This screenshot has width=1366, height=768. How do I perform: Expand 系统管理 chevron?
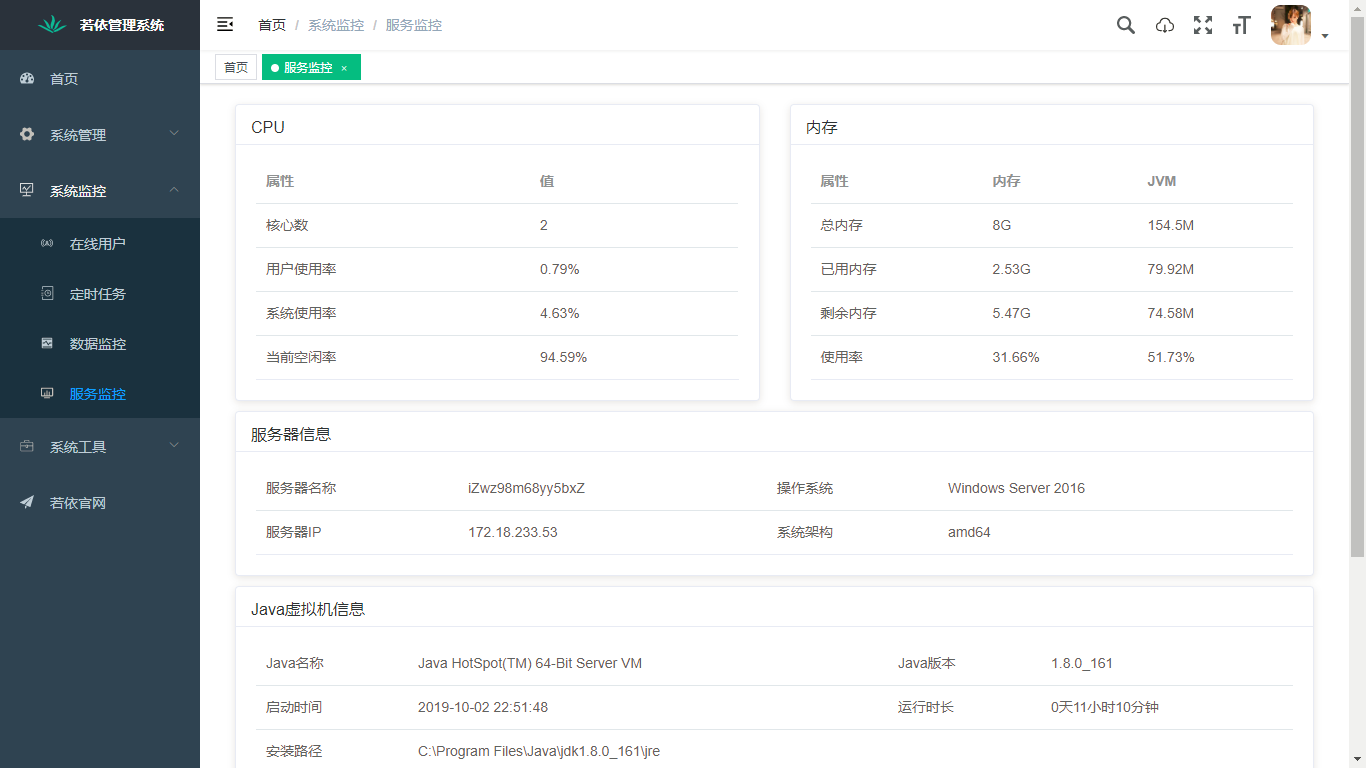pos(174,133)
